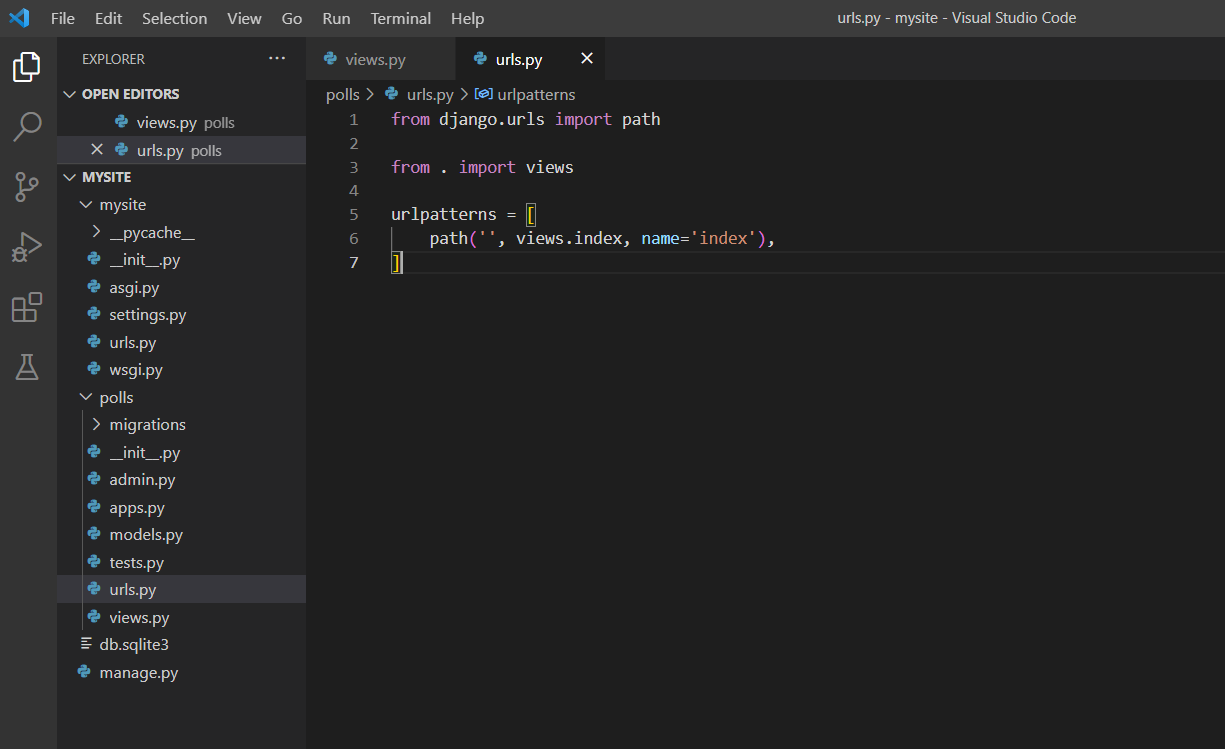Open the Run menu
Screen dimensions: 1225x749
coord(337,18)
